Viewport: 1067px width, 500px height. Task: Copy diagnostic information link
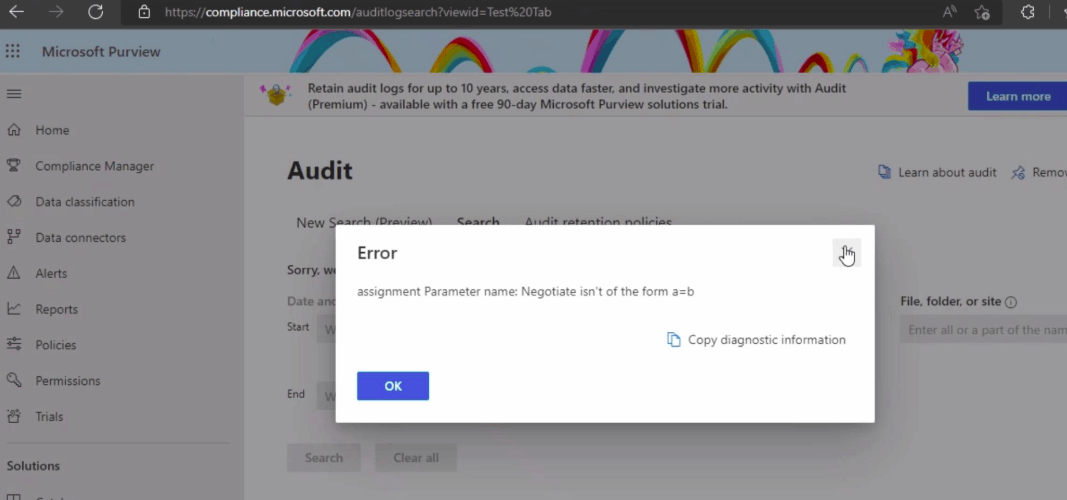pyautogui.click(x=756, y=339)
